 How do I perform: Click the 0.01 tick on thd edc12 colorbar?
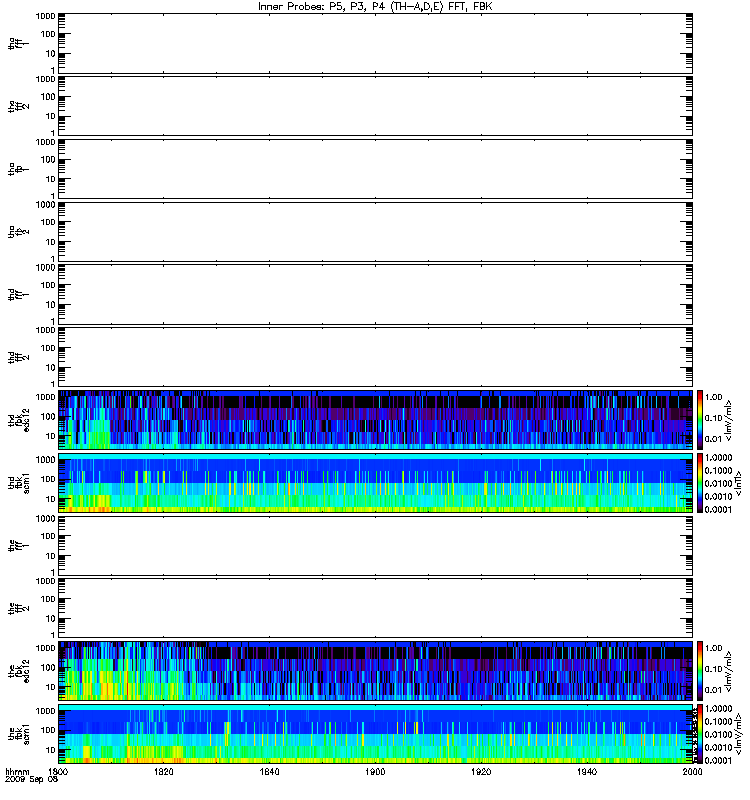coord(713,439)
